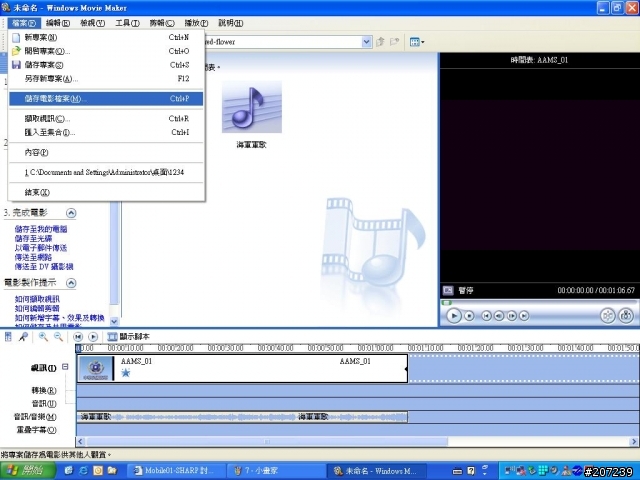Viewport: 640px width, 480px height.
Task: Open recent file ending in 1234
Action: click(x=106, y=172)
